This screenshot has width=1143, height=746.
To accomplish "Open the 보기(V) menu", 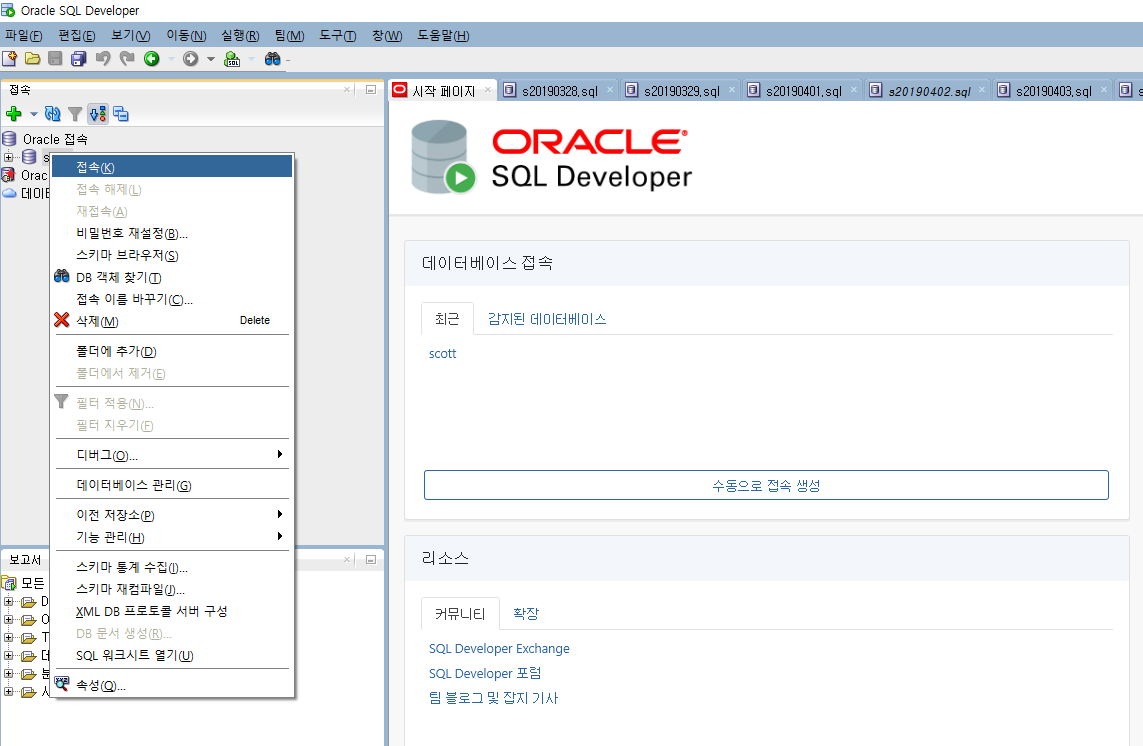I will click(130, 35).
